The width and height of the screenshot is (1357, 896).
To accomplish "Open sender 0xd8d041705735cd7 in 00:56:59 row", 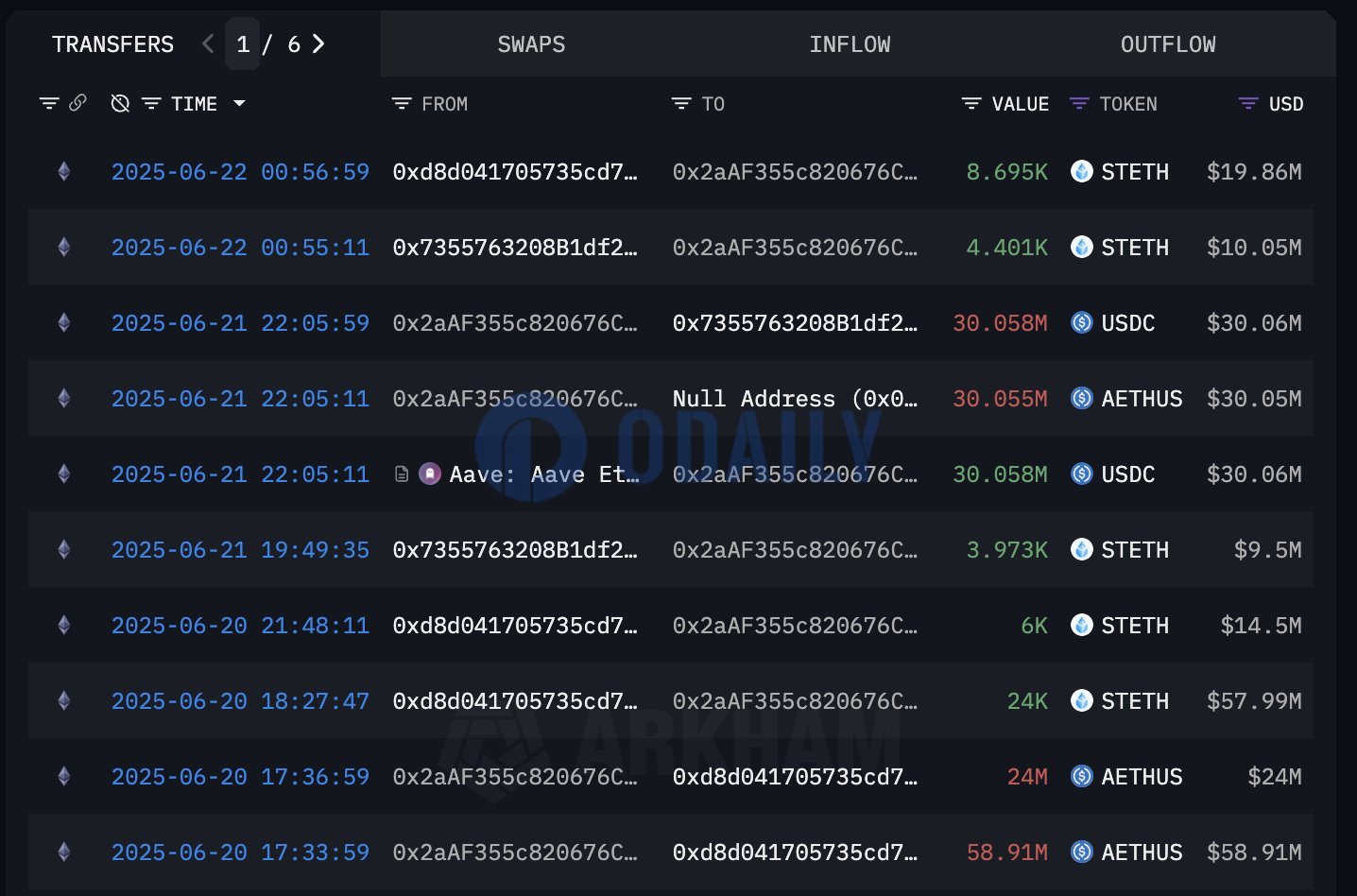I will [x=515, y=172].
